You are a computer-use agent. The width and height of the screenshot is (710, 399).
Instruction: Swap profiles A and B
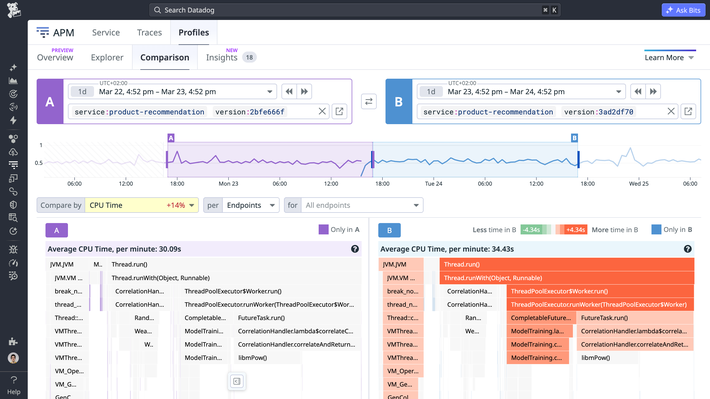click(x=369, y=101)
